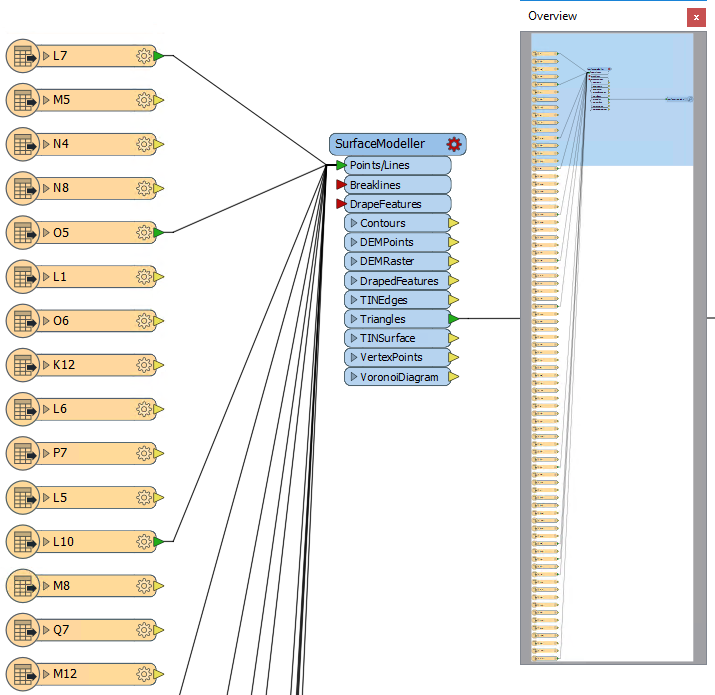715x695 pixels.
Task: Open L5 reader parameters gear
Action: pyautogui.click(x=144, y=498)
